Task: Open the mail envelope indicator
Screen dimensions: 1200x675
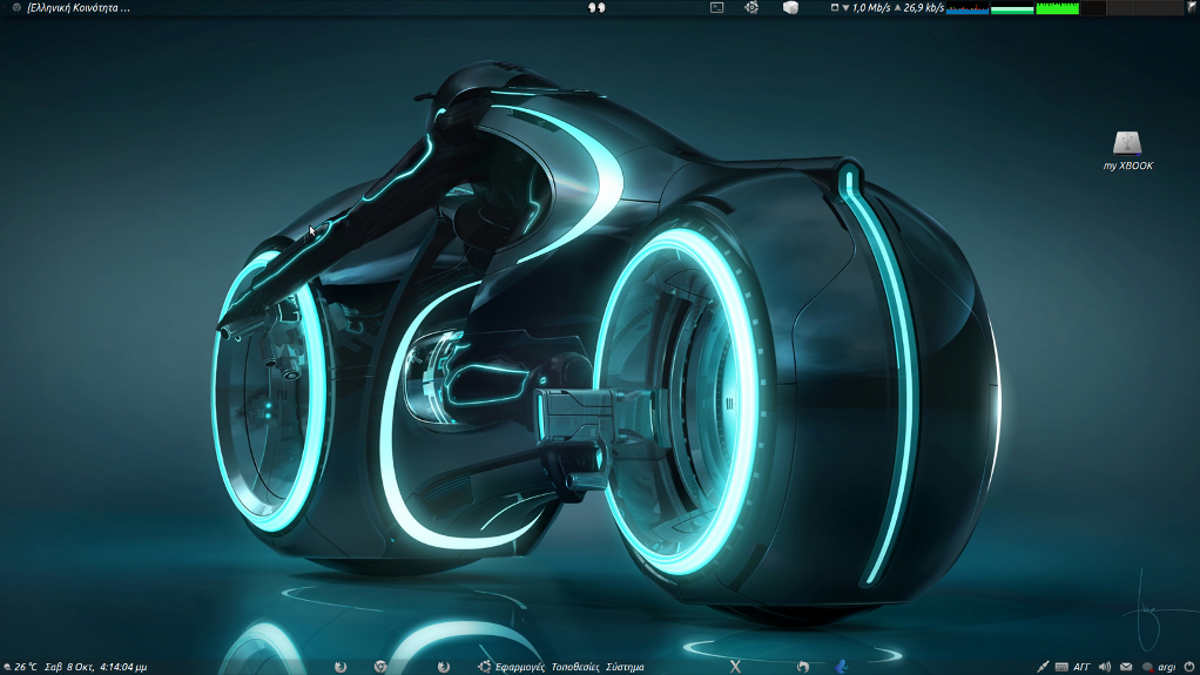Action: click(1126, 666)
